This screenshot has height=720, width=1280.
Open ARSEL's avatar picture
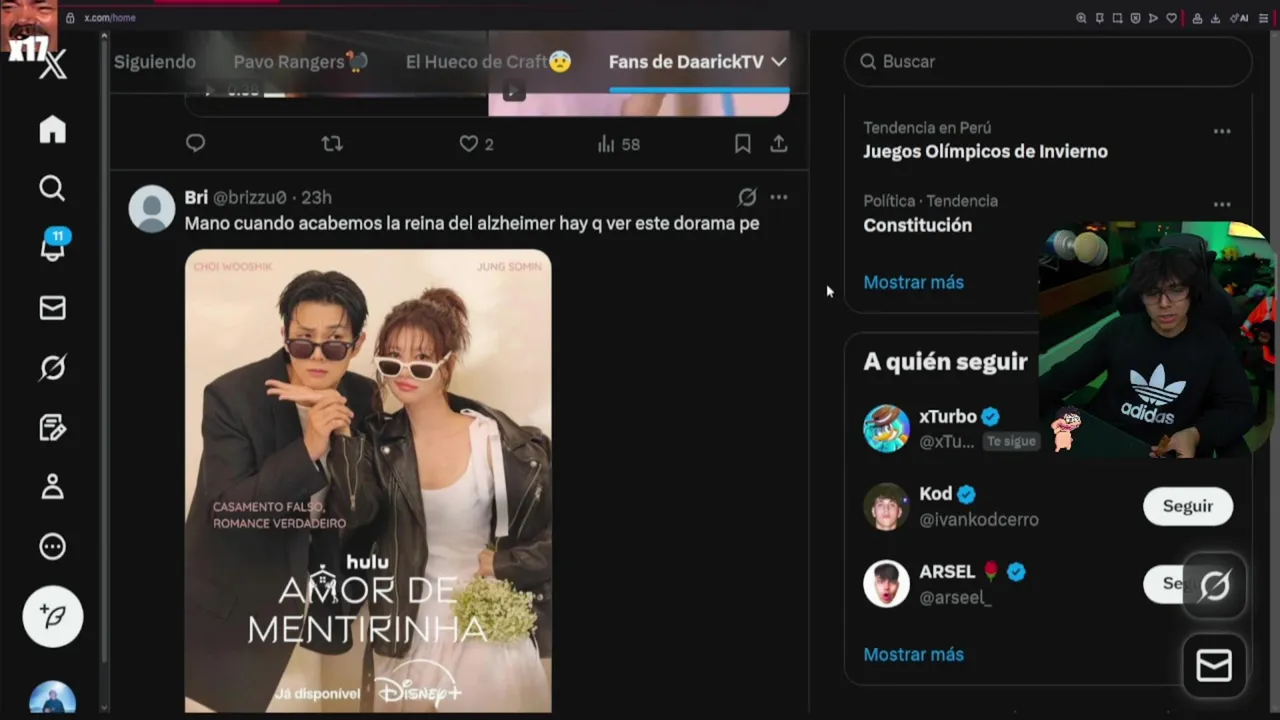(x=886, y=584)
